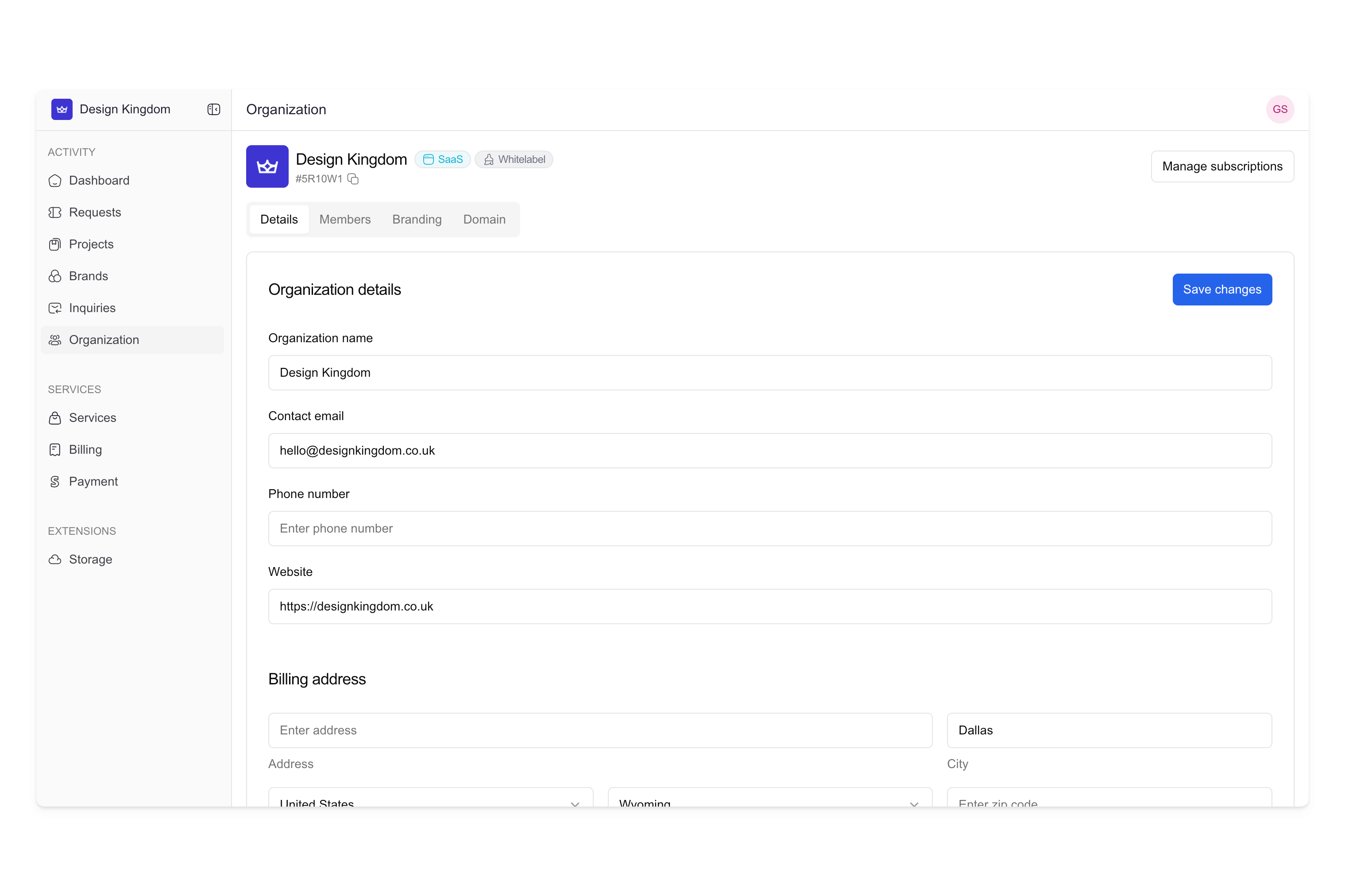Image resolution: width=1345 pixels, height=896 pixels.
Task: Switch to the Domain tab
Action: point(484,220)
